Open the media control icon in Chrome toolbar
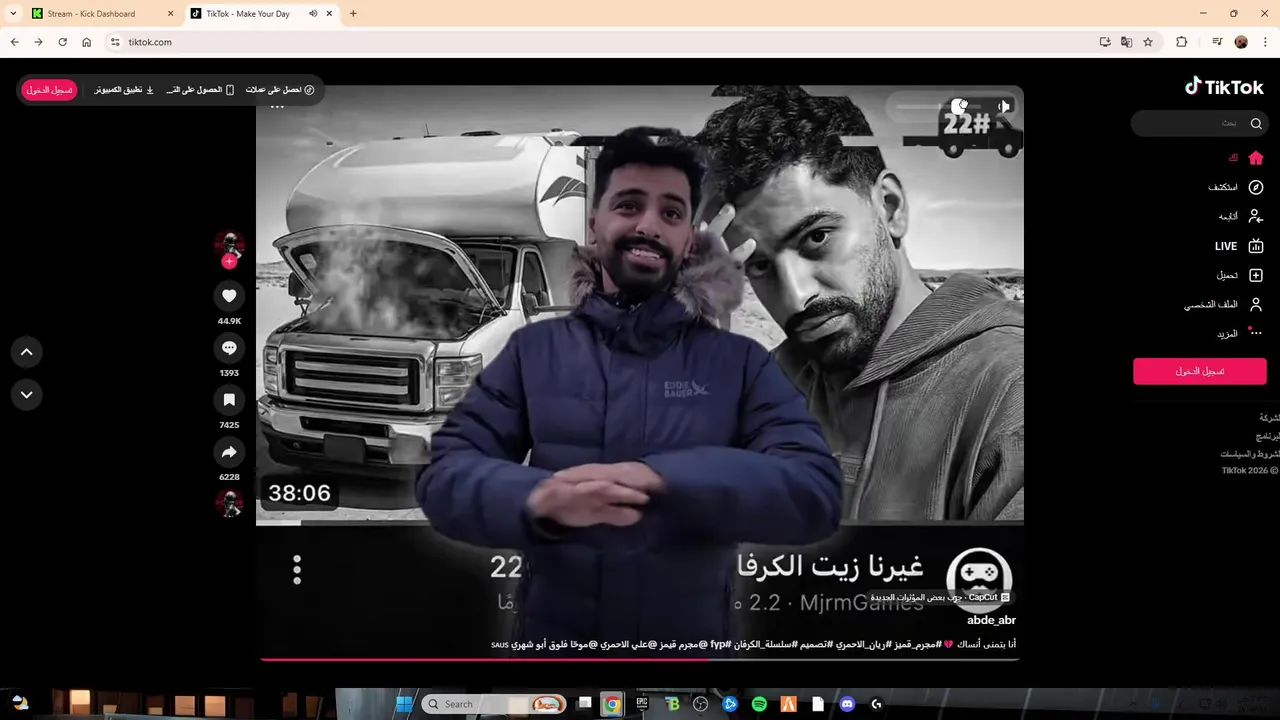1280x720 pixels. click(1217, 42)
